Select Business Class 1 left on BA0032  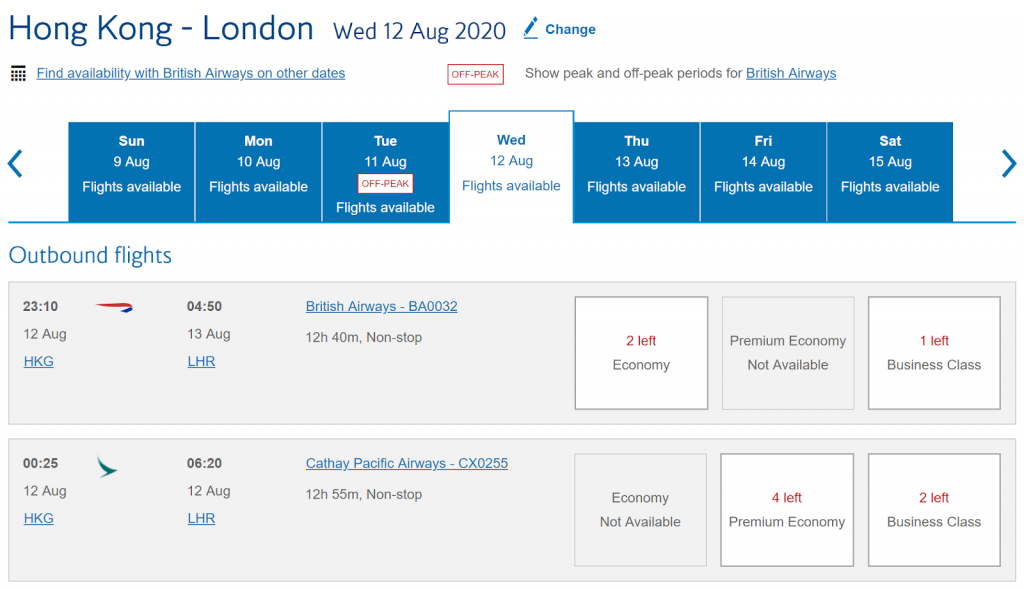[934, 353]
